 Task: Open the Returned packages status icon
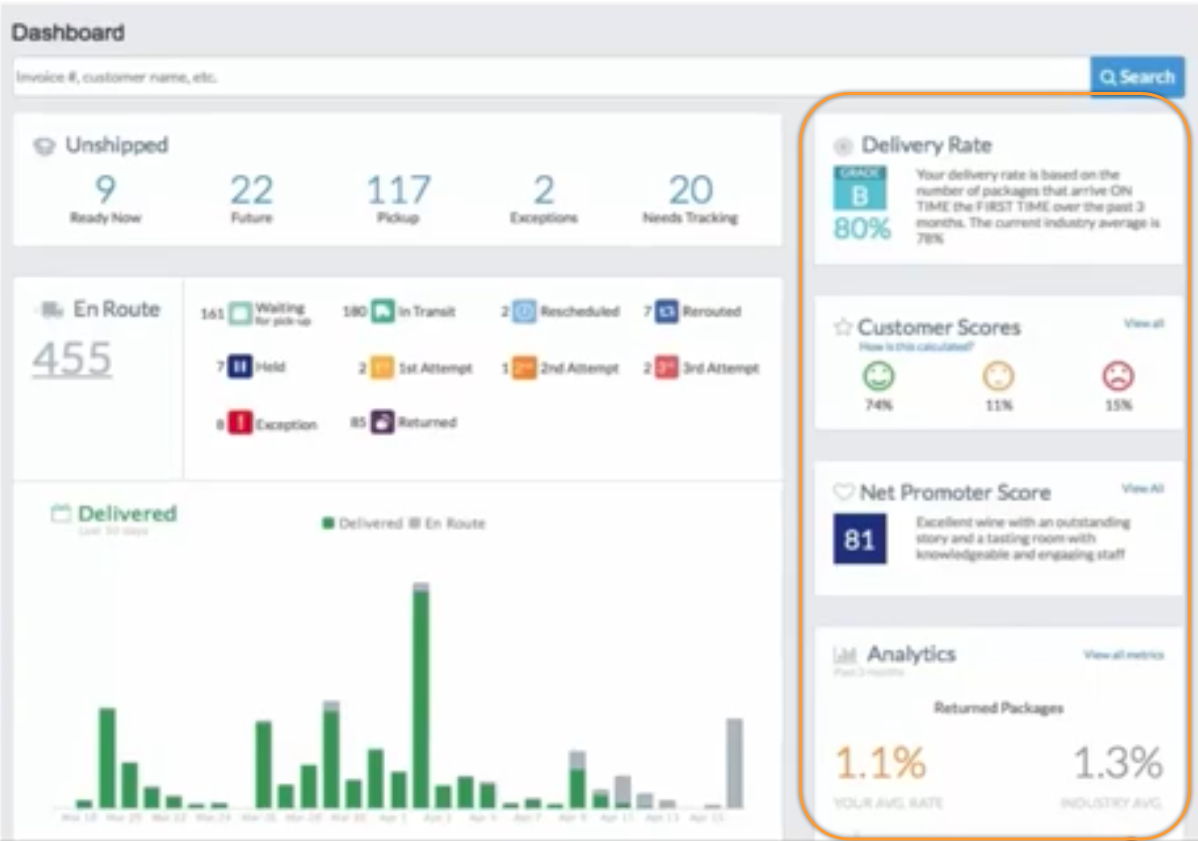tap(382, 422)
